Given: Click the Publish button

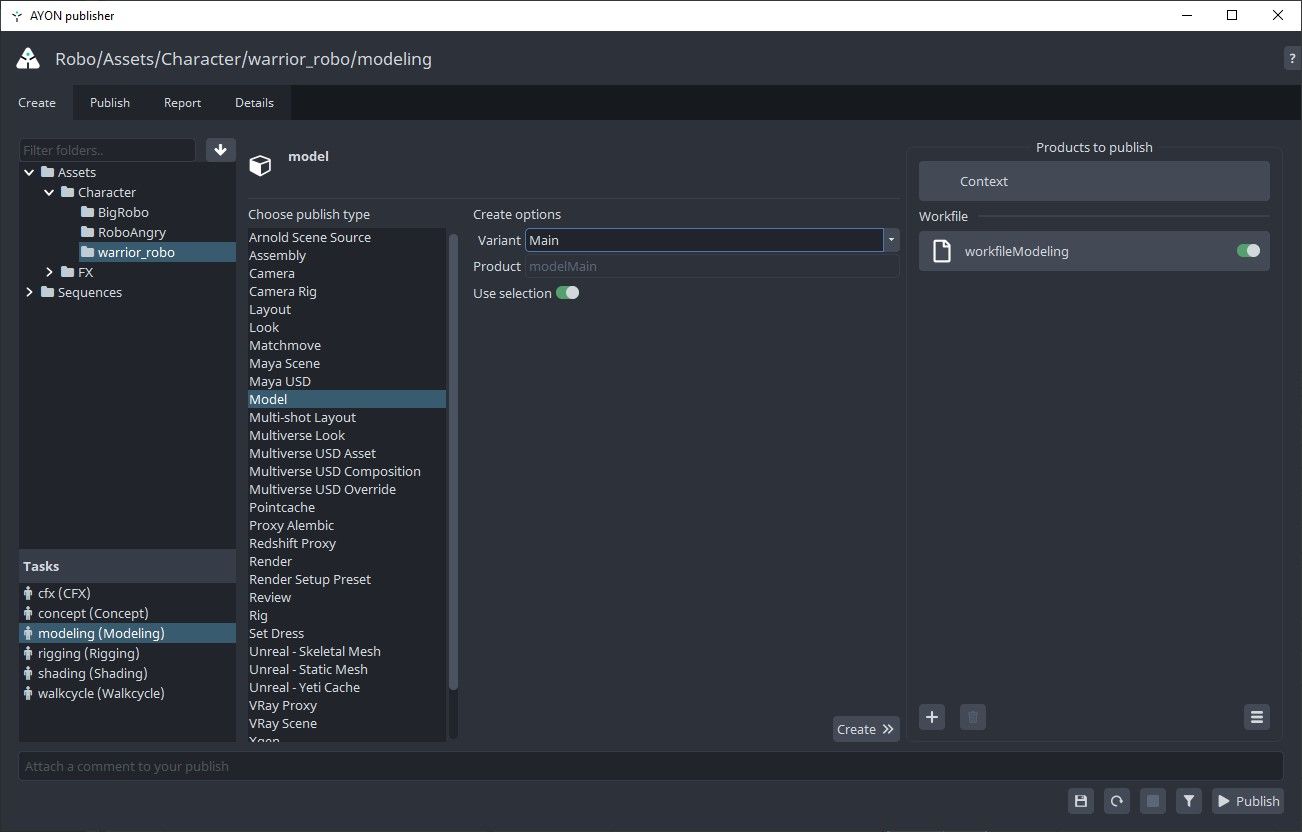Looking at the screenshot, I should pos(1247,800).
